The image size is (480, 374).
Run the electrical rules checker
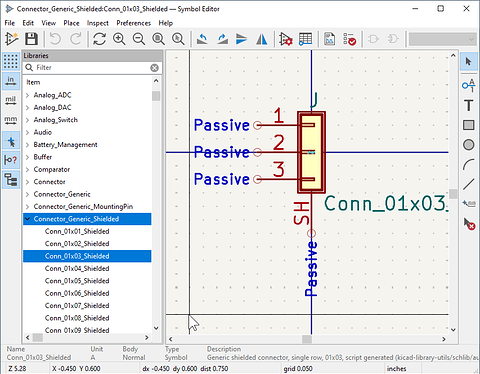[x=349, y=39]
